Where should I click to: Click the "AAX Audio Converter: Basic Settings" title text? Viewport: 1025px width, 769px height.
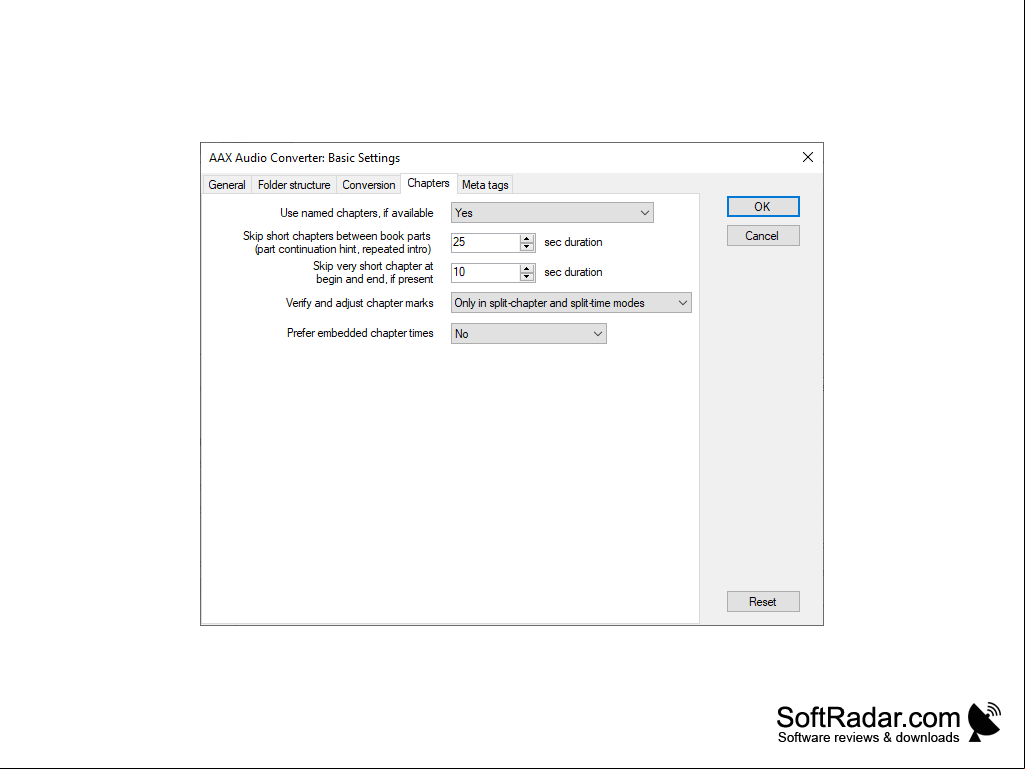point(305,158)
